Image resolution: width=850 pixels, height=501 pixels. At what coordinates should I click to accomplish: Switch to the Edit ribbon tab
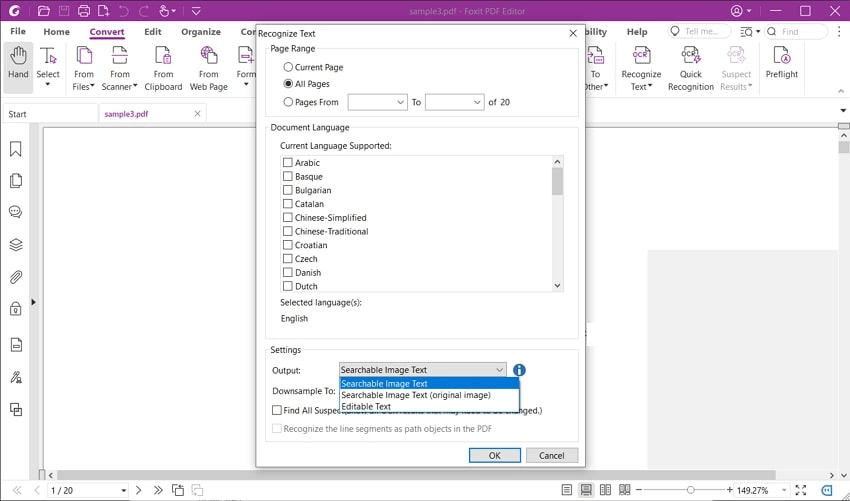(x=153, y=31)
